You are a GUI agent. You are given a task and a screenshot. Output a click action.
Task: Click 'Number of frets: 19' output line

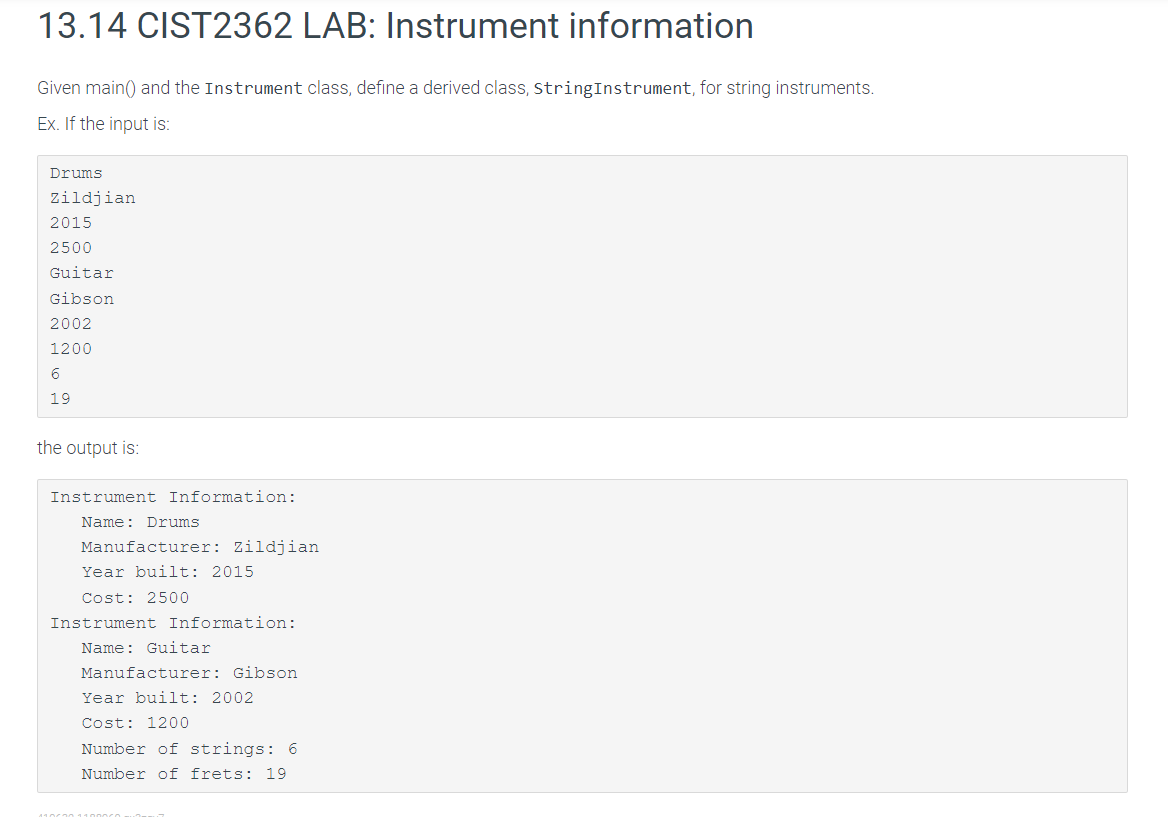[184, 774]
